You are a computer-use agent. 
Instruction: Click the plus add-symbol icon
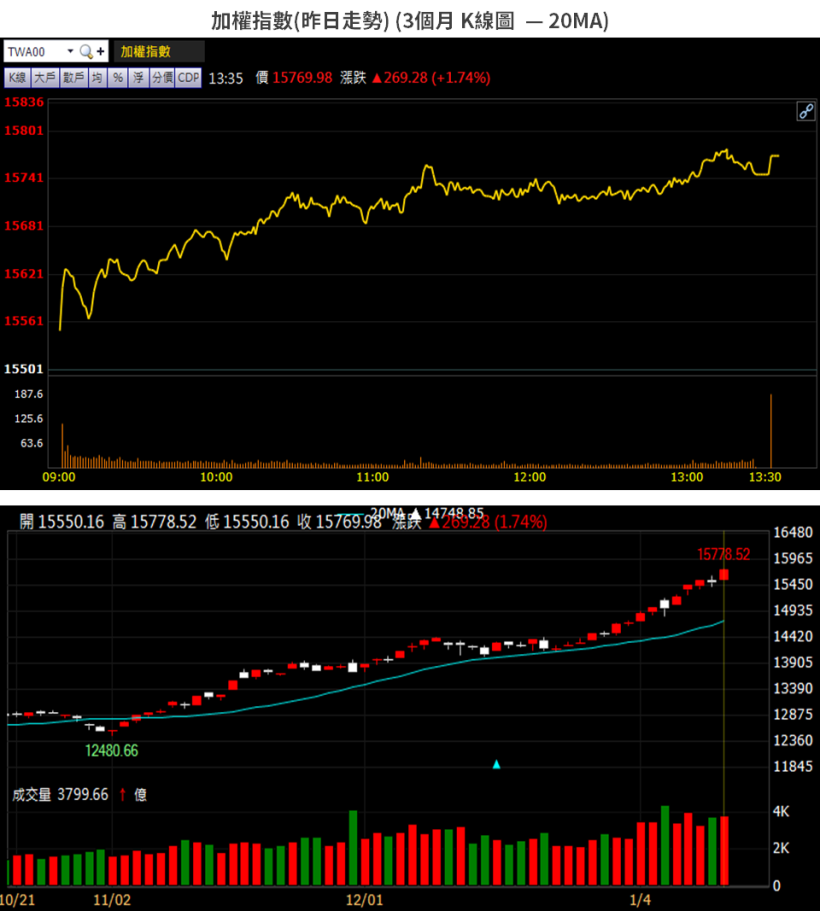point(101,52)
